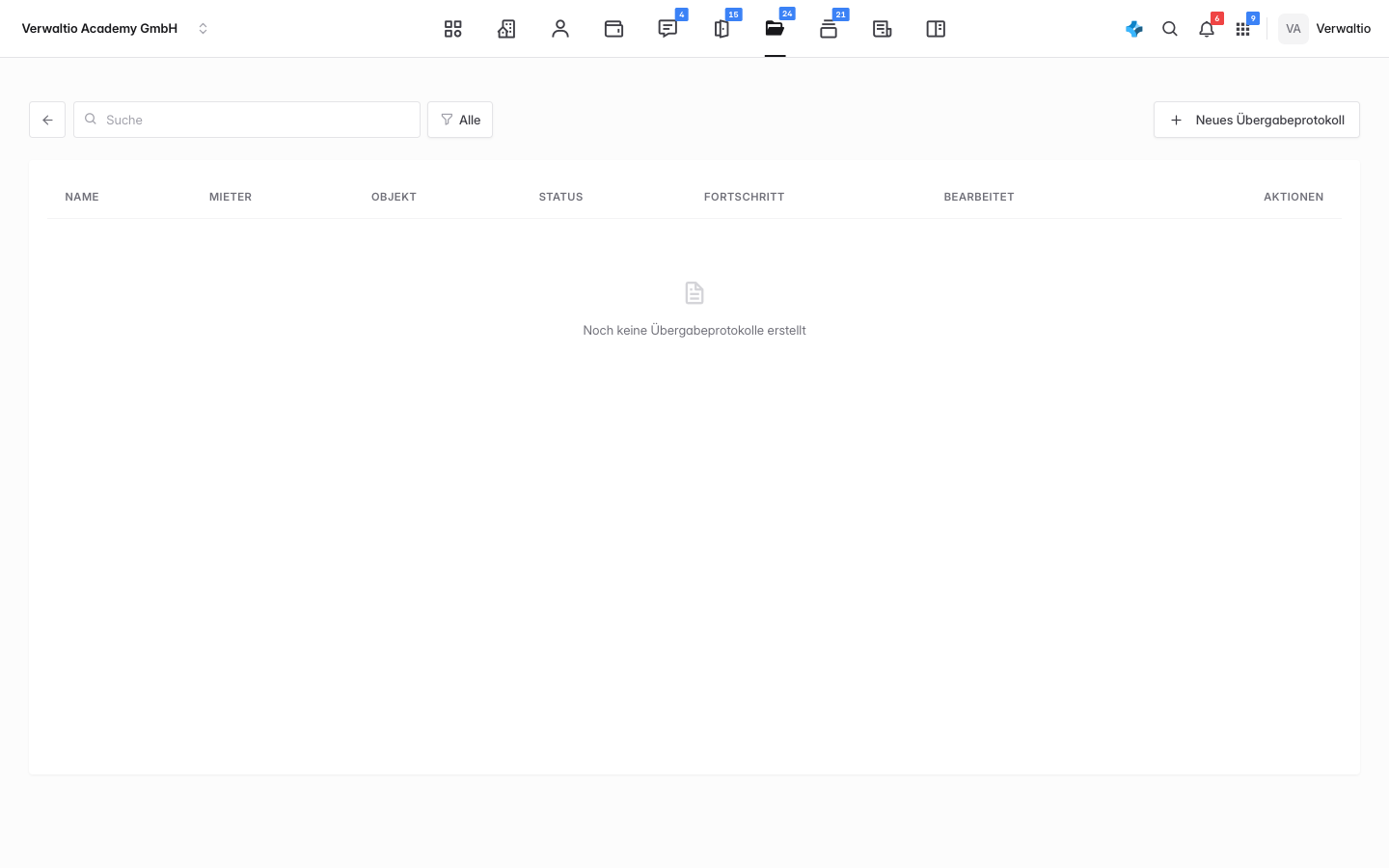The width and height of the screenshot is (1389, 868).
Task: Open the stacked layers icon with badge 21
Action: coord(829,29)
